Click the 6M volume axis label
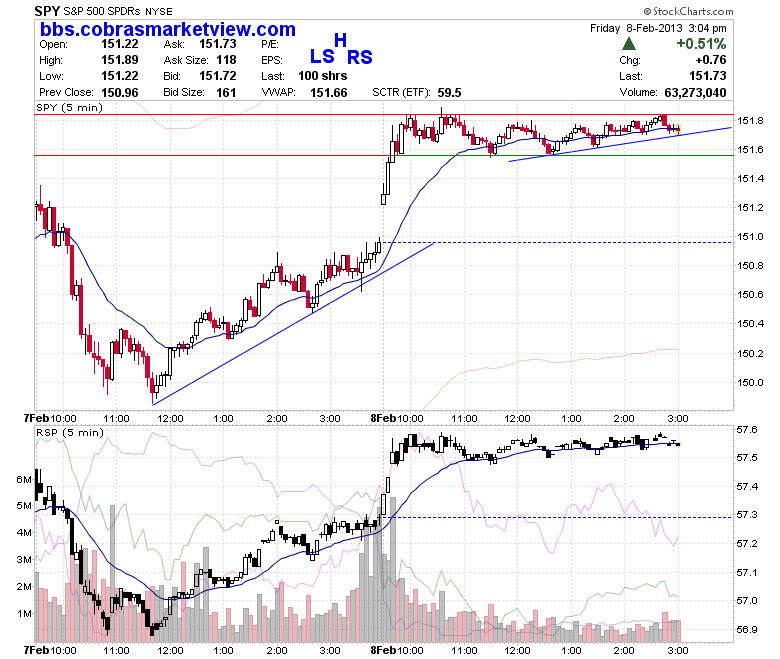This screenshot has width=780, height=659. 24,479
